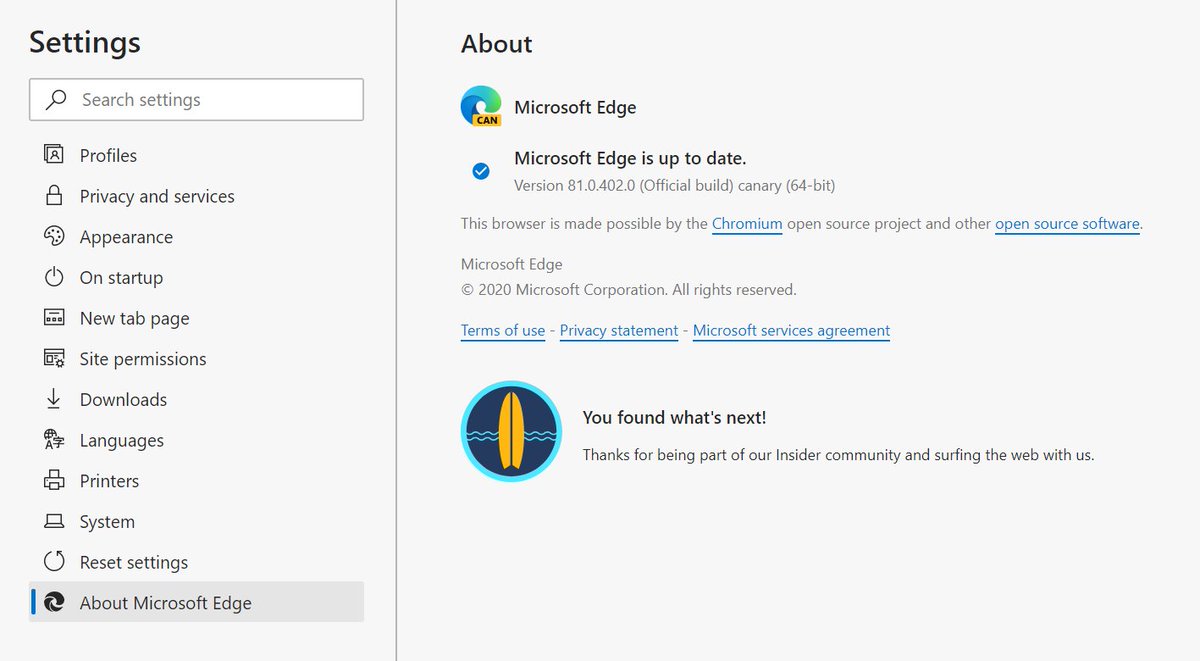Click the Edge logo beside About Microsoft Edge
The image size is (1200, 661).
54,603
